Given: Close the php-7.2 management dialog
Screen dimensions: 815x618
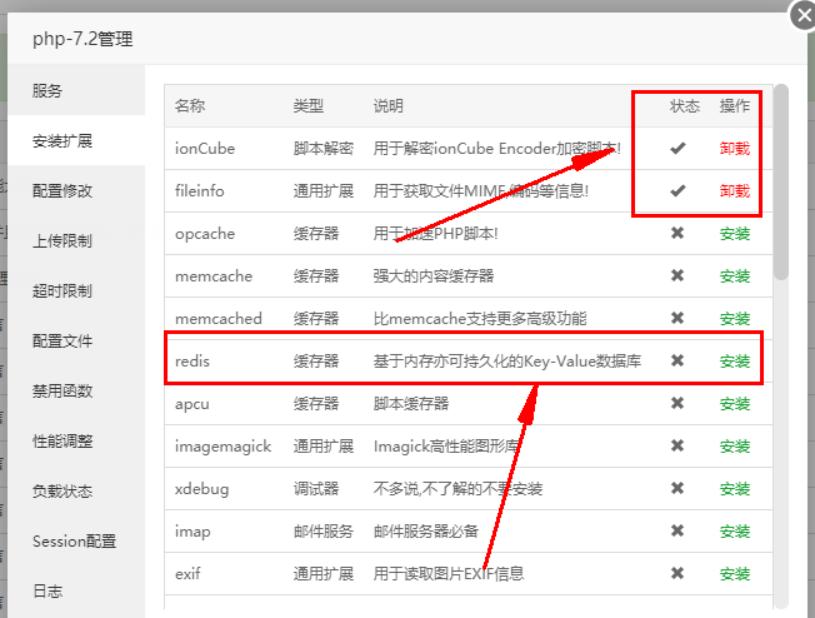Looking at the screenshot, I should 804,14.
